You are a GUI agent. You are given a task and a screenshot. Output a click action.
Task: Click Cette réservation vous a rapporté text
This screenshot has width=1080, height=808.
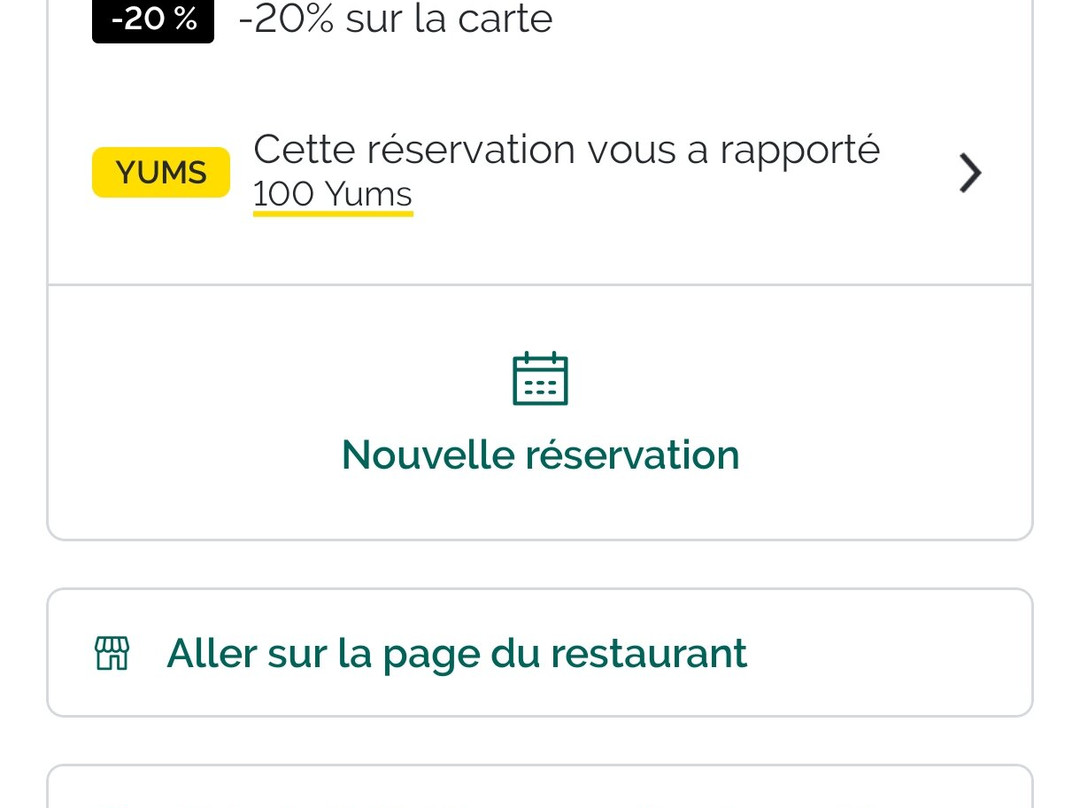[x=566, y=150]
